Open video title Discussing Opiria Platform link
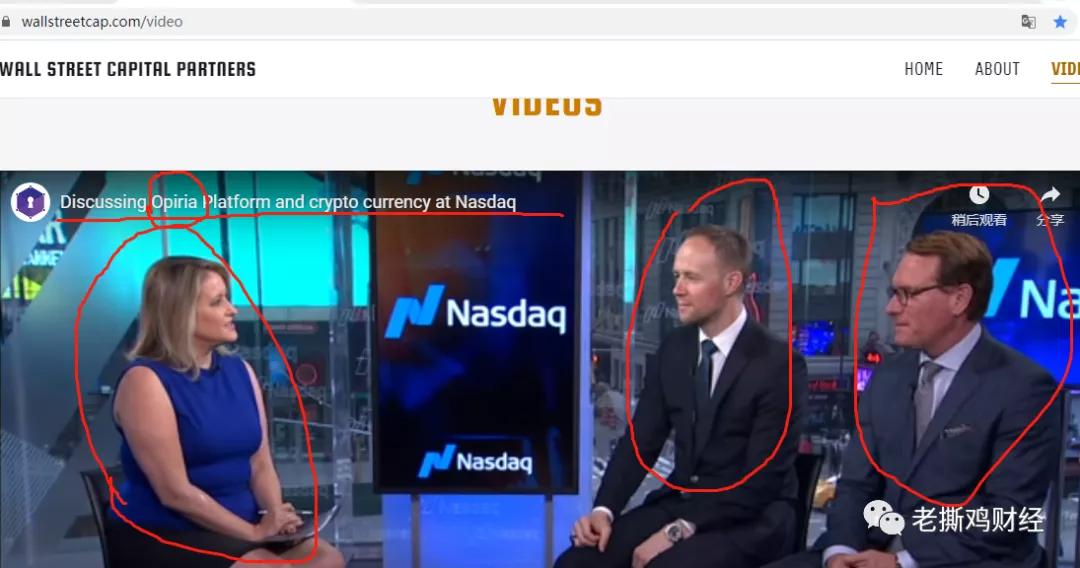Image resolution: width=1080 pixels, height=568 pixels. [288, 202]
